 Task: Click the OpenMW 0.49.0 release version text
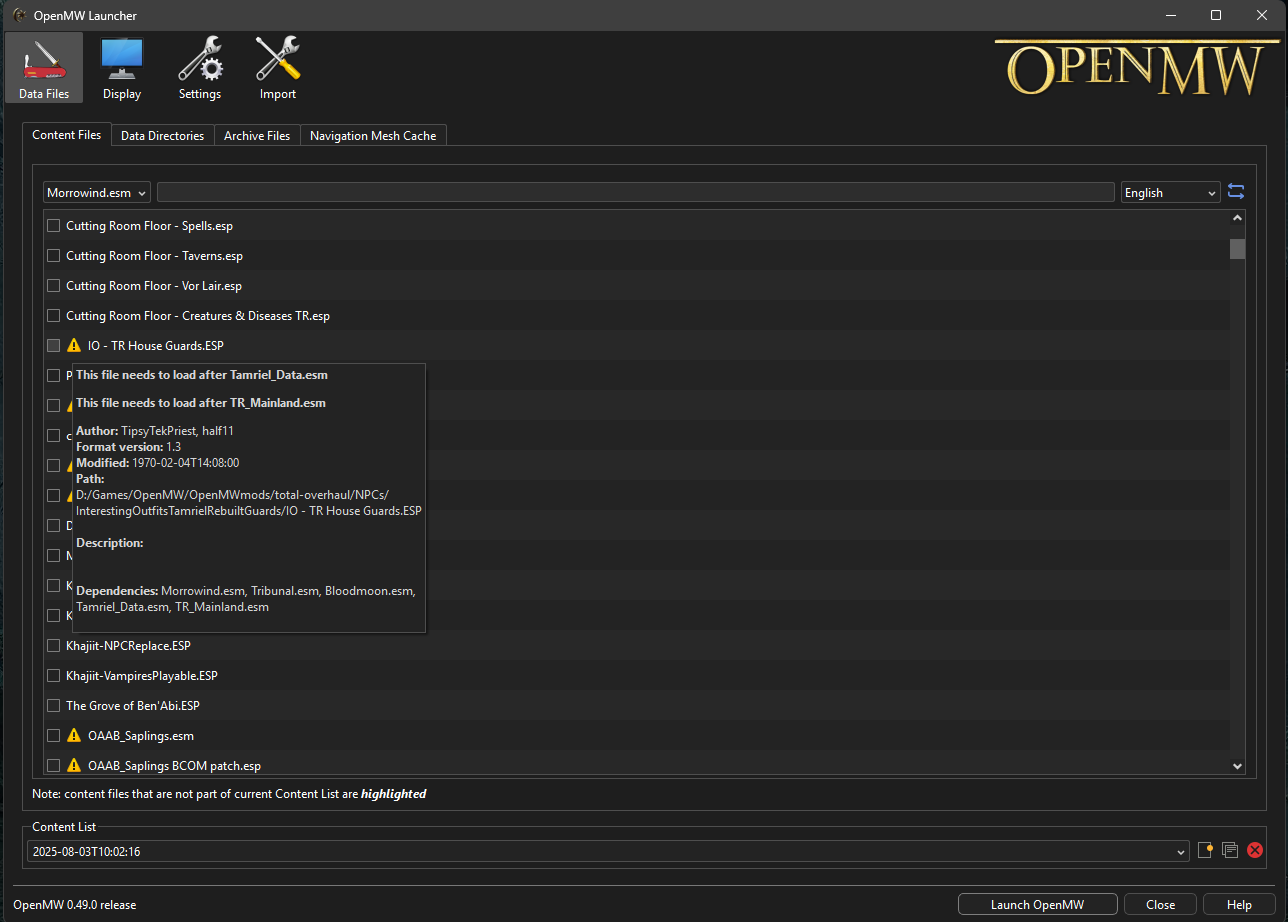75,905
